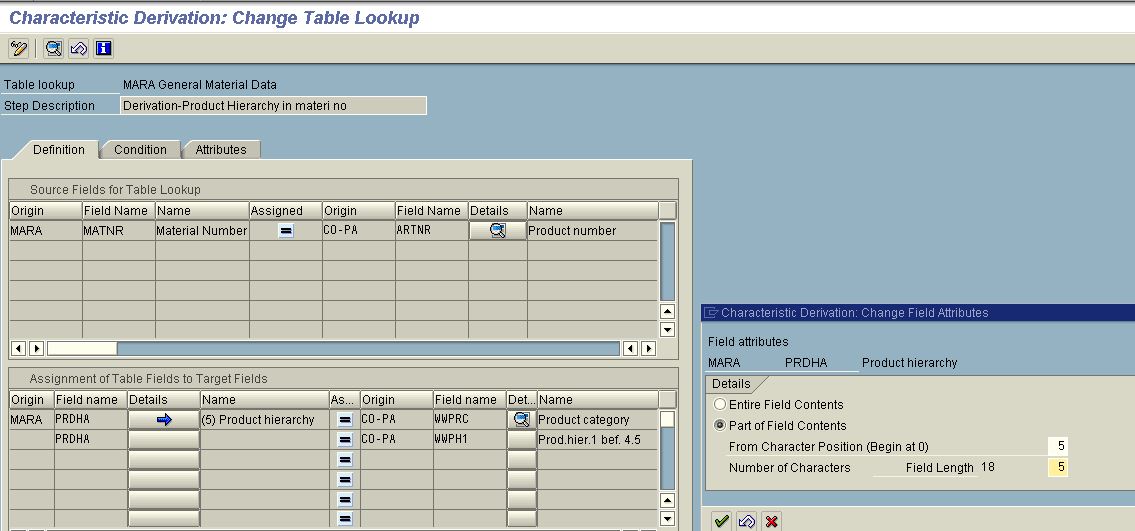This screenshot has height=531, width=1135.
Task: Click From Character Position input field
Action: pos(1058,446)
